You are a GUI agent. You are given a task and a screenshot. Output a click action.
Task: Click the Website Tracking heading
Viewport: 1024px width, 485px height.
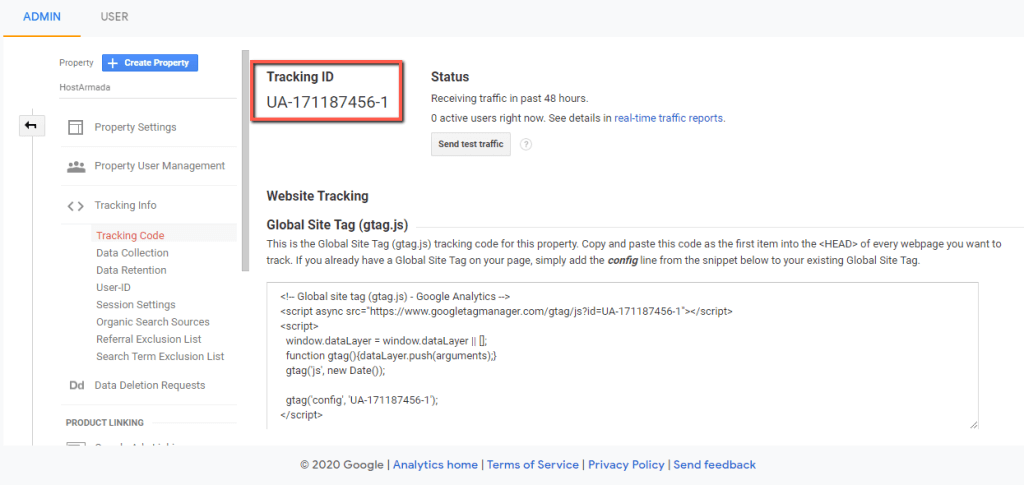[x=317, y=196]
